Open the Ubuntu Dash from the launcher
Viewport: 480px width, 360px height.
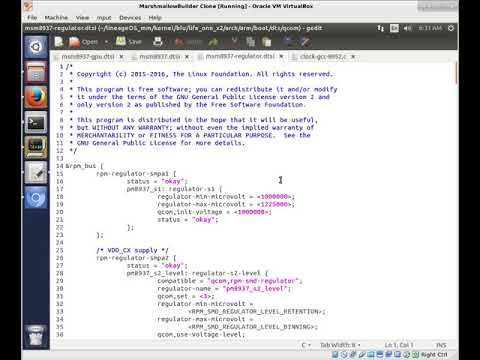point(36,47)
